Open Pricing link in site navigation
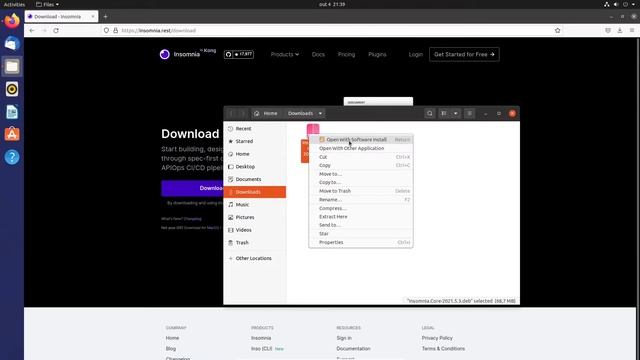The height and width of the screenshot is (360, 640). point(346,54)
